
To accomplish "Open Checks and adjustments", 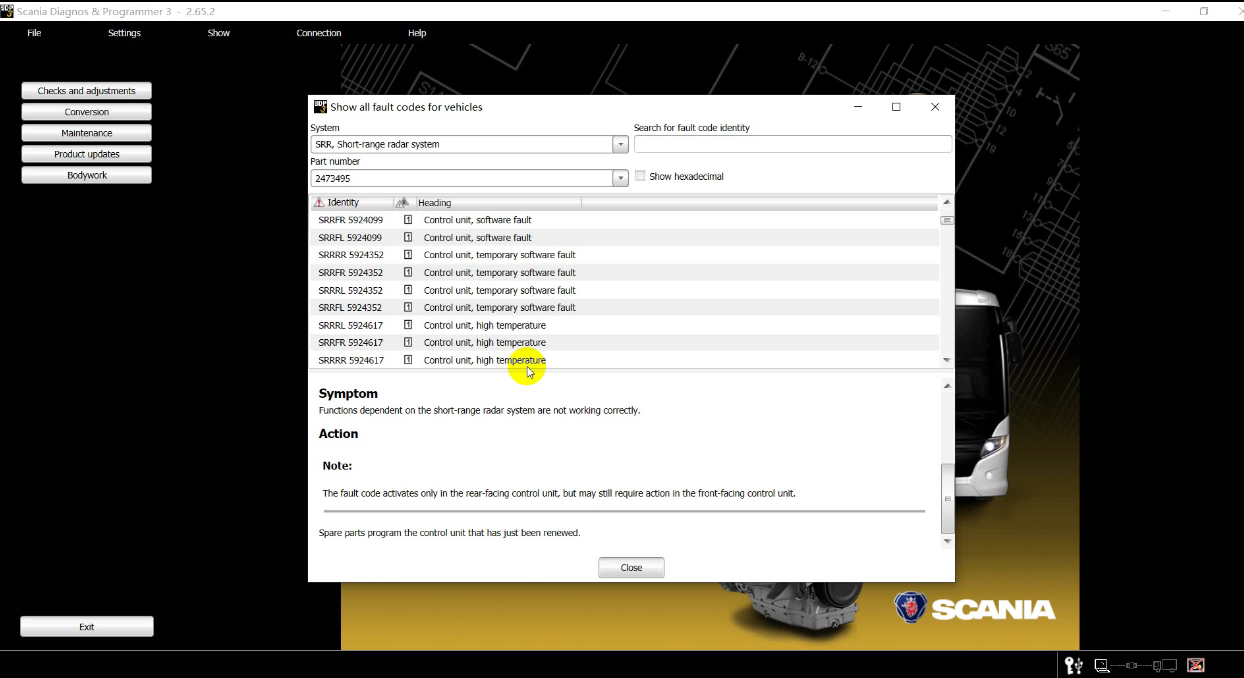I will point(86,91).
